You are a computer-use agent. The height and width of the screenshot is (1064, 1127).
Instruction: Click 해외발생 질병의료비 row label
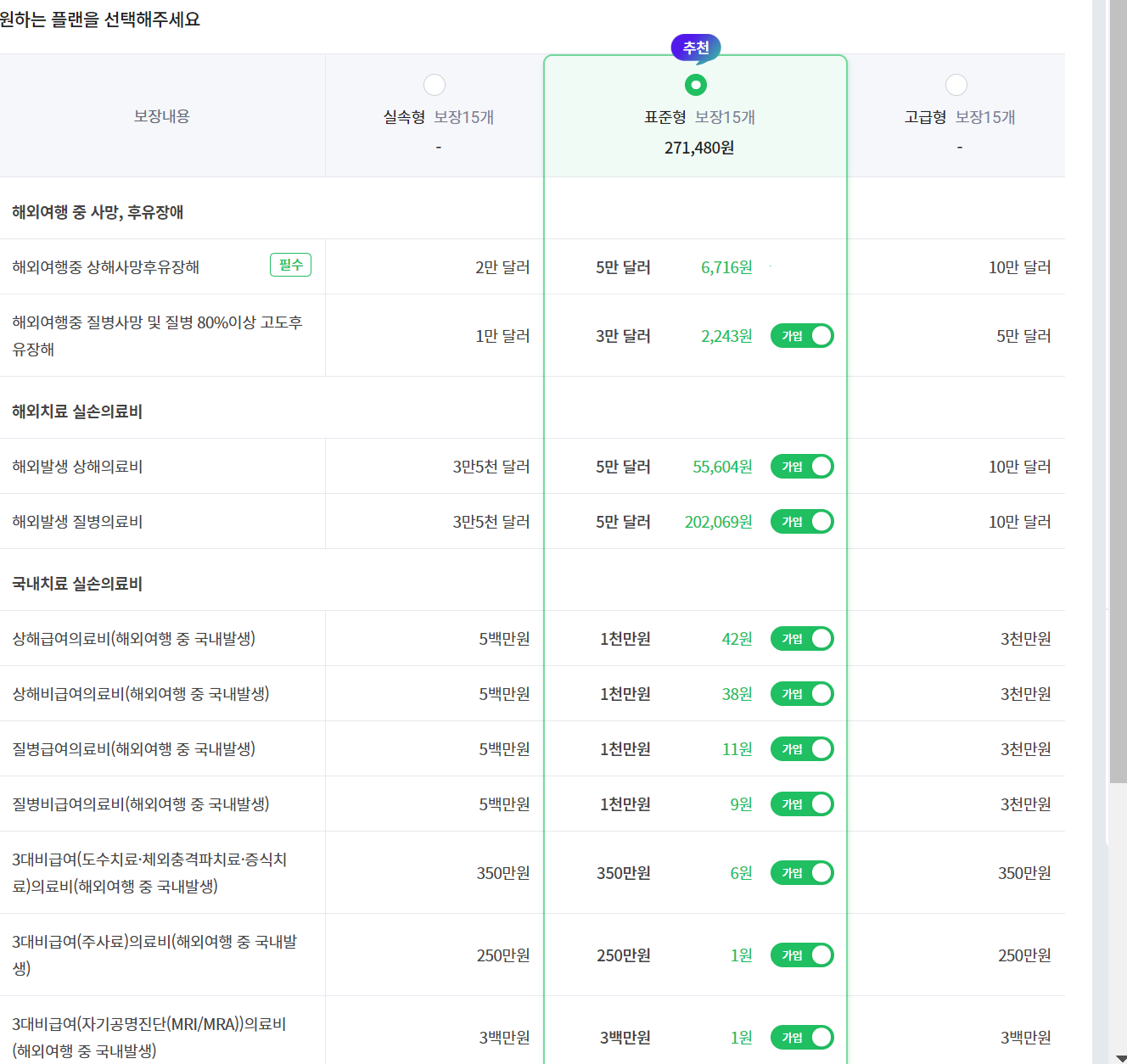pos(77,522)
